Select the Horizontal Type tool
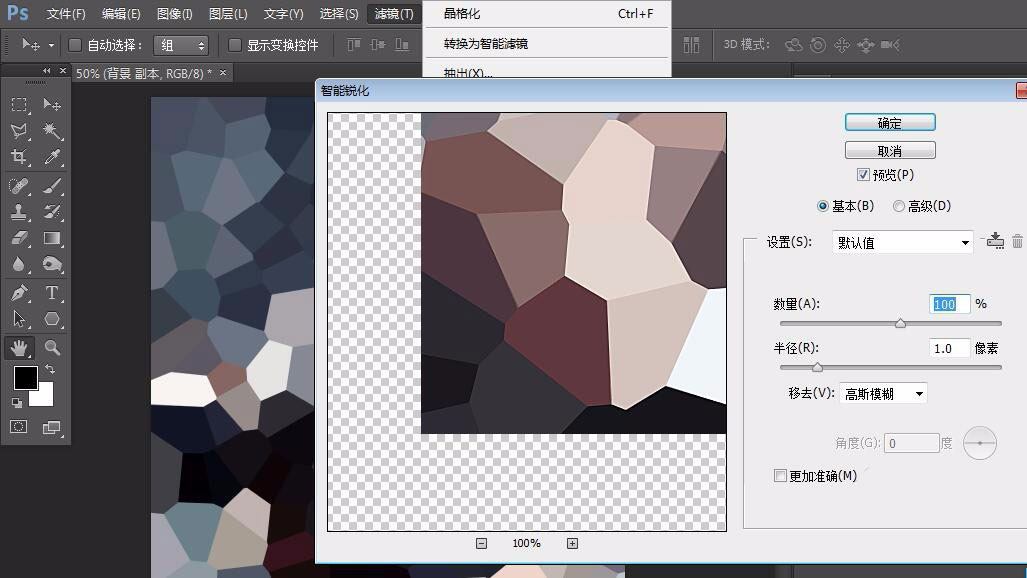This screenshot has width=1027, height=578. pyautogui.click(x=52, y=293)
